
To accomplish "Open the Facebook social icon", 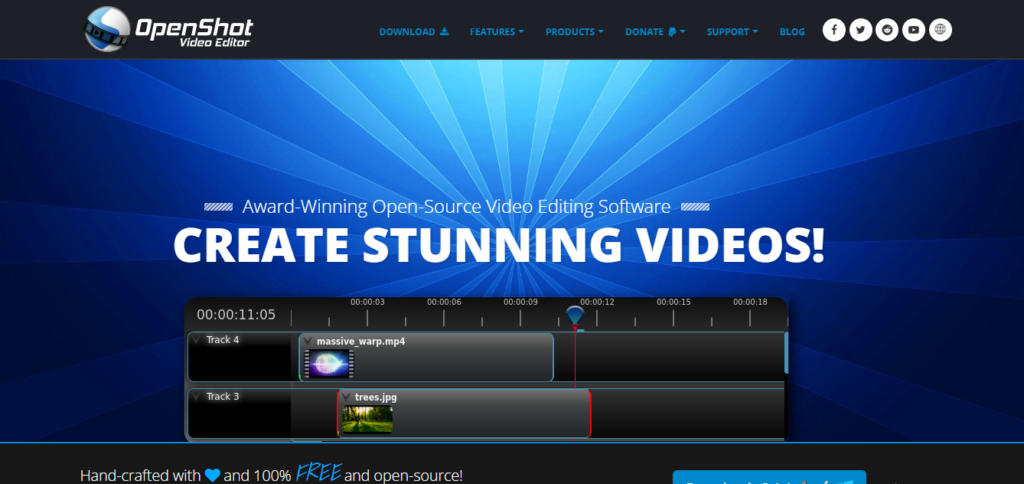I will [834, 30].
